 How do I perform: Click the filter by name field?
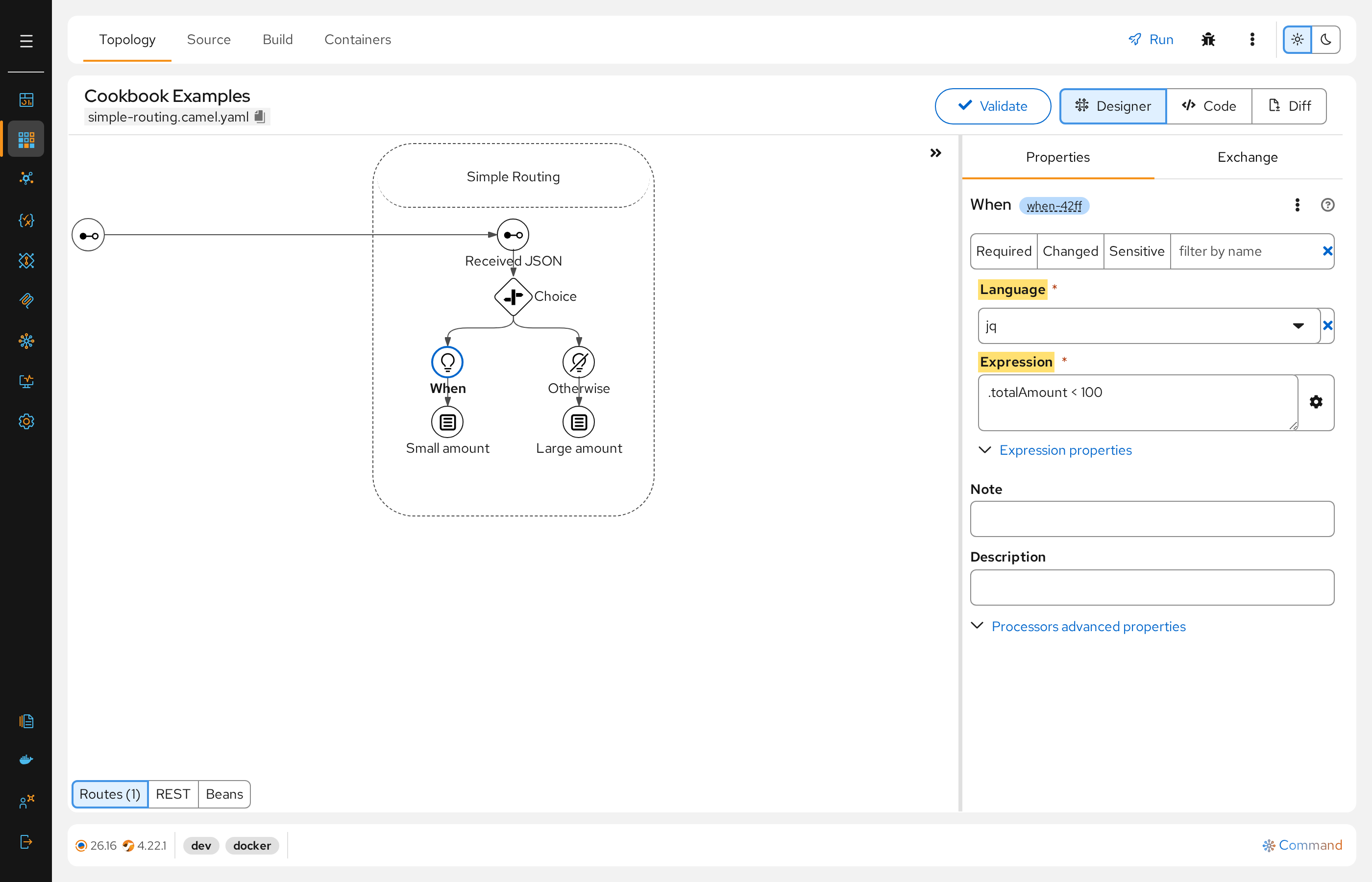pos(1246,251)
